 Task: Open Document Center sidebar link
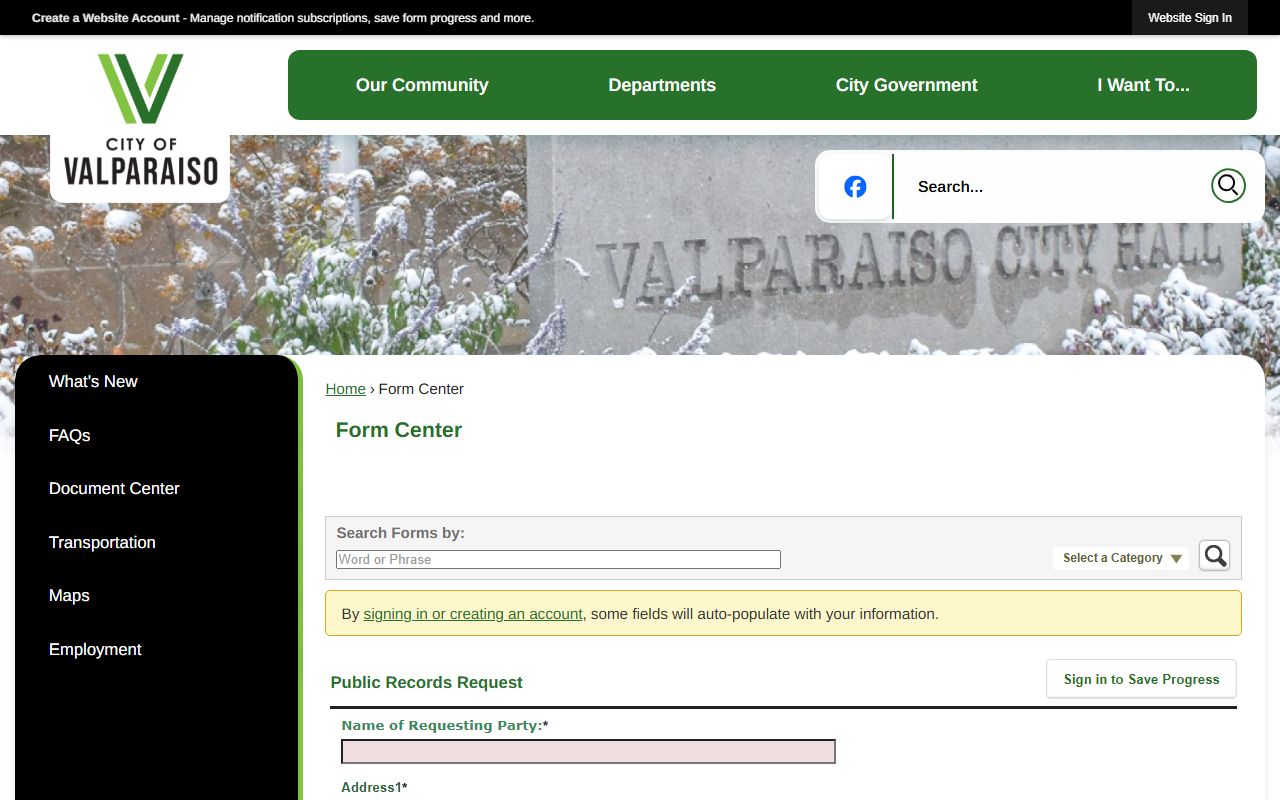pos(114,488)
